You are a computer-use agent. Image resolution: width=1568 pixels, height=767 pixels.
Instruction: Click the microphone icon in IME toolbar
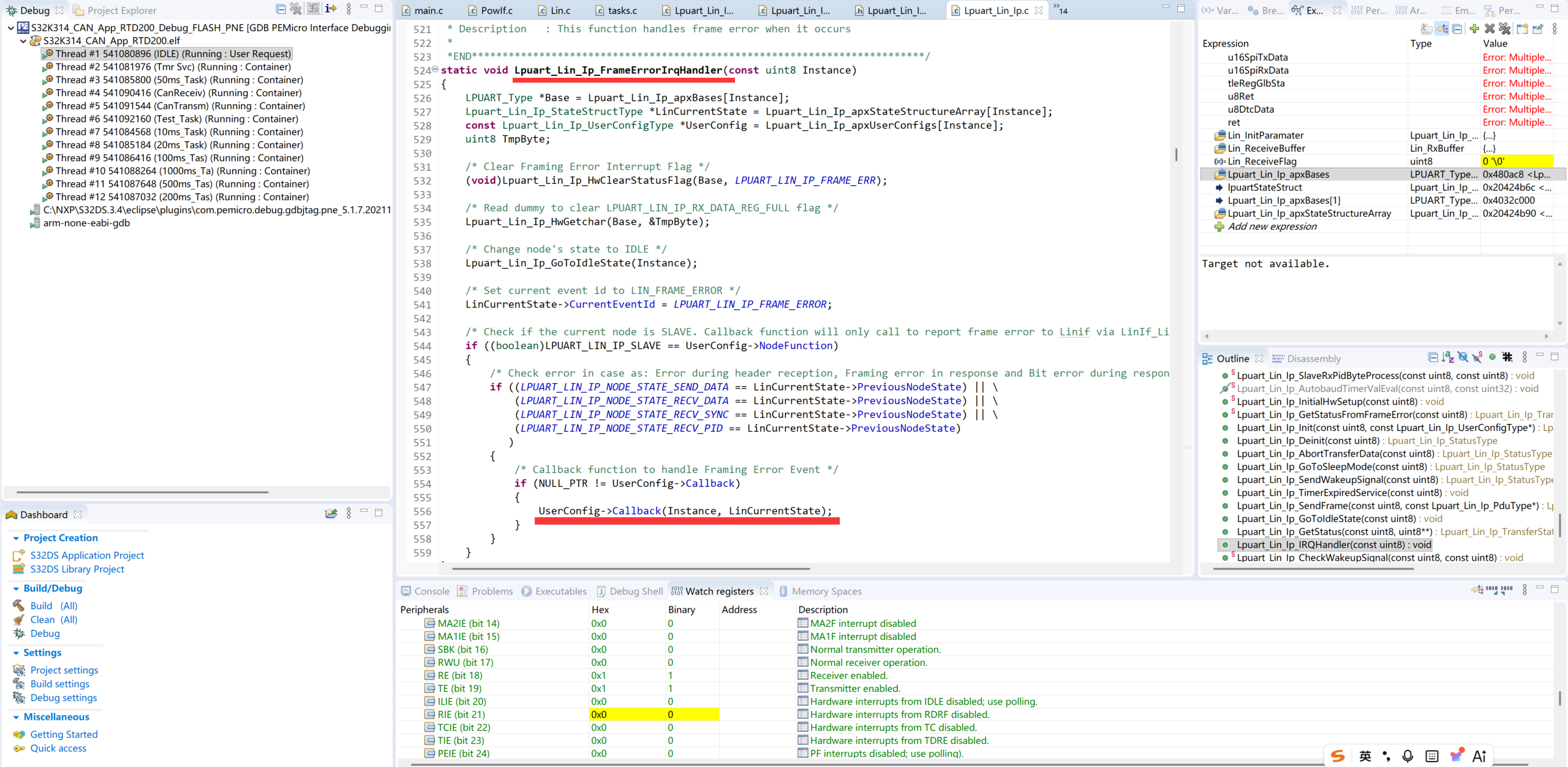pyautogui.click(x=1408, y=756)
